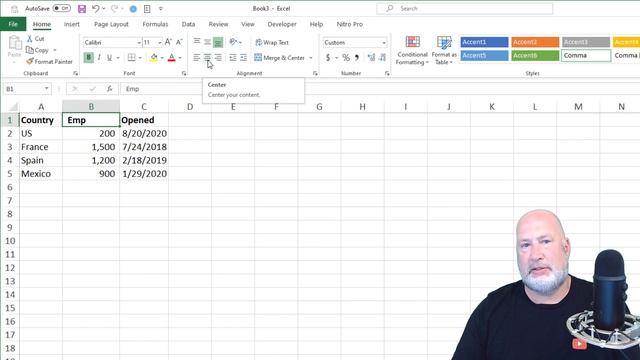640x360 pixels.
Task: Open the font name Calibri dropdown
Action: [x=139, y=42]
